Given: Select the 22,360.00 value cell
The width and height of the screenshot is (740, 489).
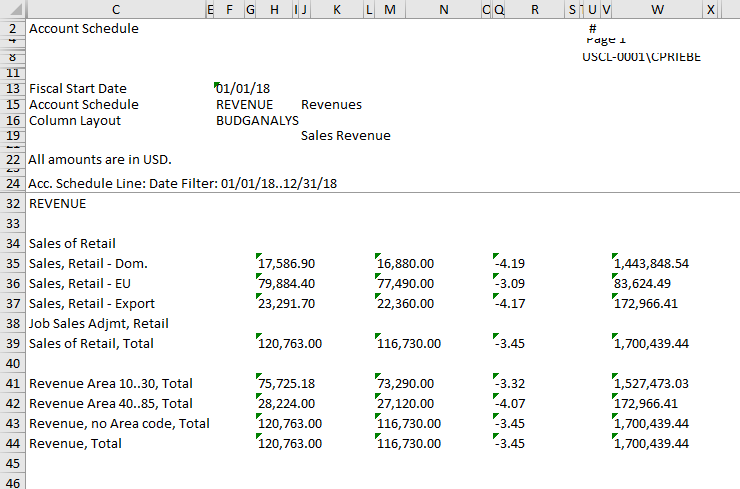Looking at the screenshot, I should pos(406,304).
